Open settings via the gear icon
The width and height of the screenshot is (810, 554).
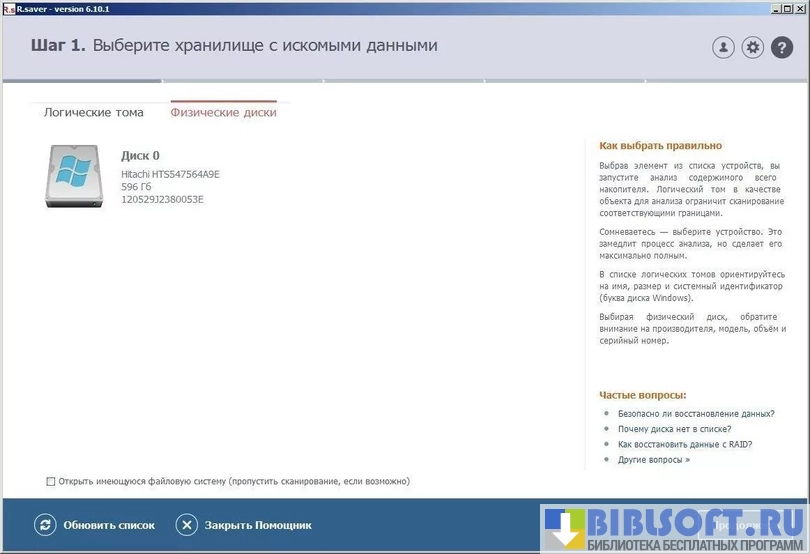pyautogui.click(x=752, y=47)
